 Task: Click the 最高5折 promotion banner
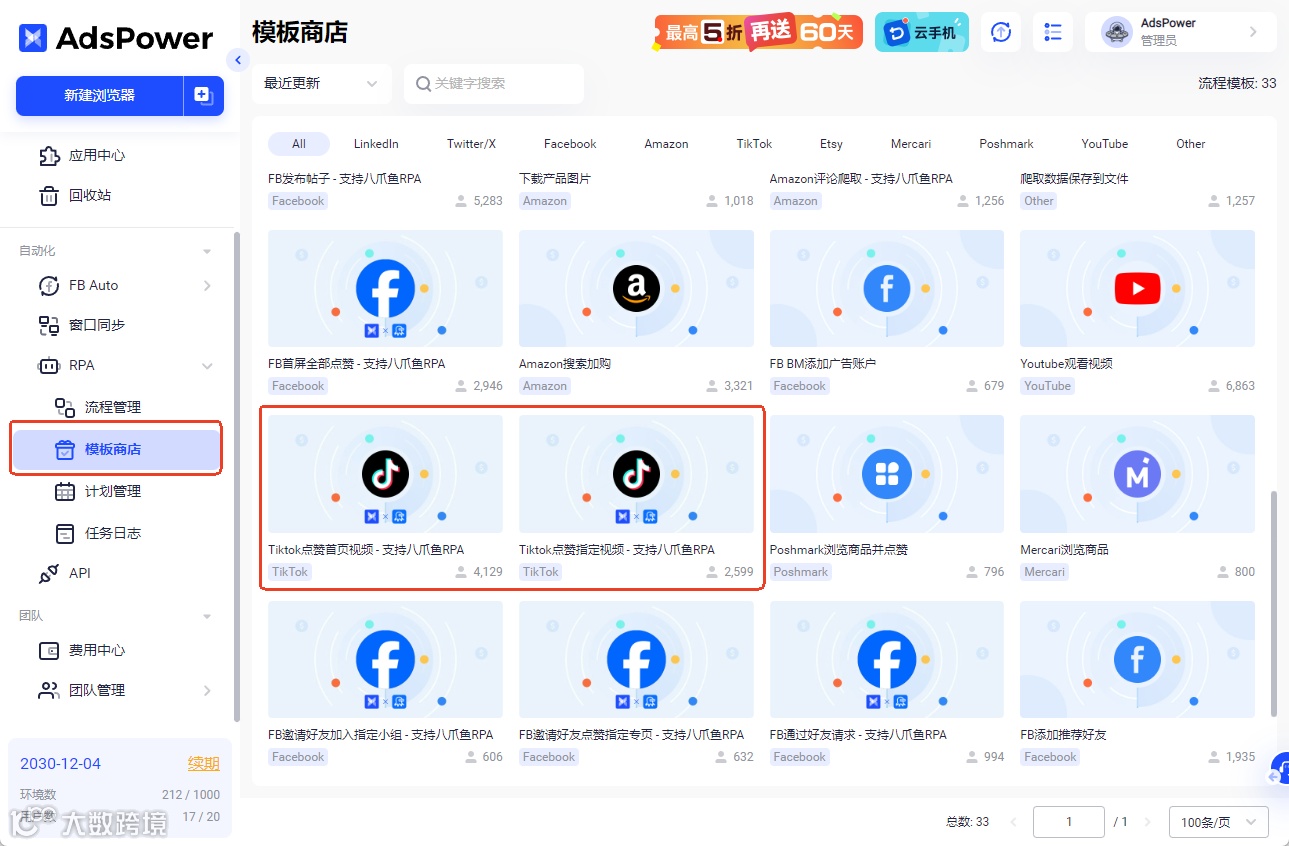[759, 32]
